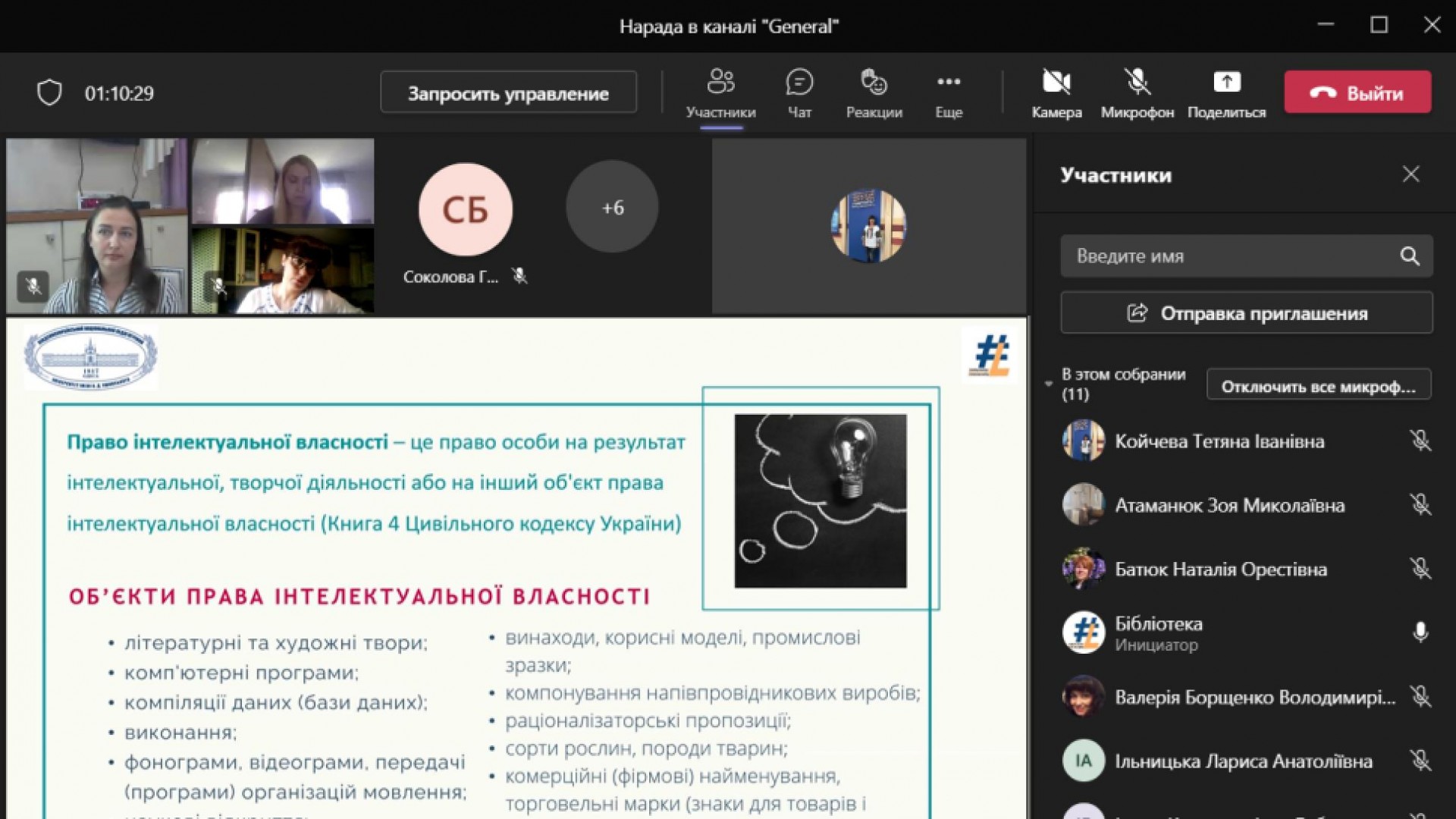Unmute with the Микрофон toggle

click(1137, 83)
